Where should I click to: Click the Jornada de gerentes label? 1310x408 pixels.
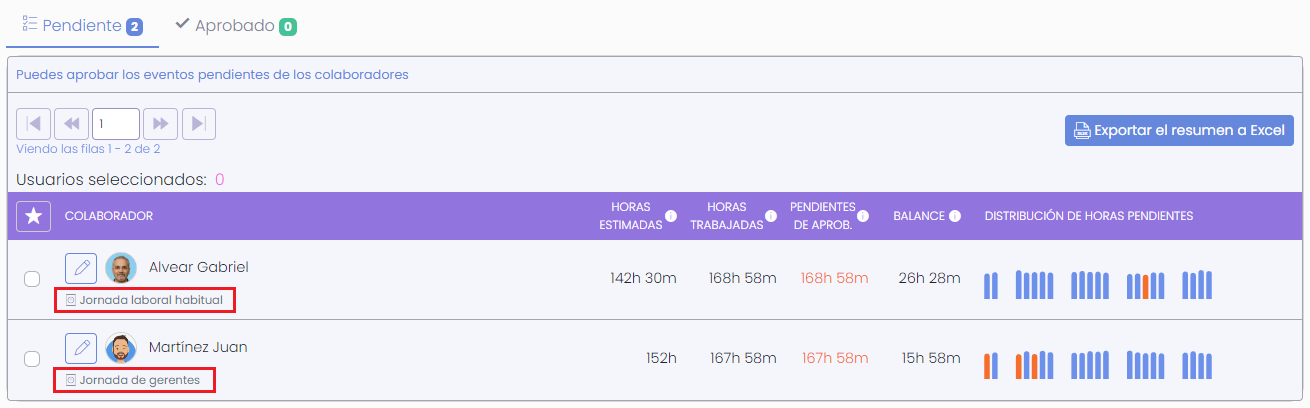[x=139, y=380]
